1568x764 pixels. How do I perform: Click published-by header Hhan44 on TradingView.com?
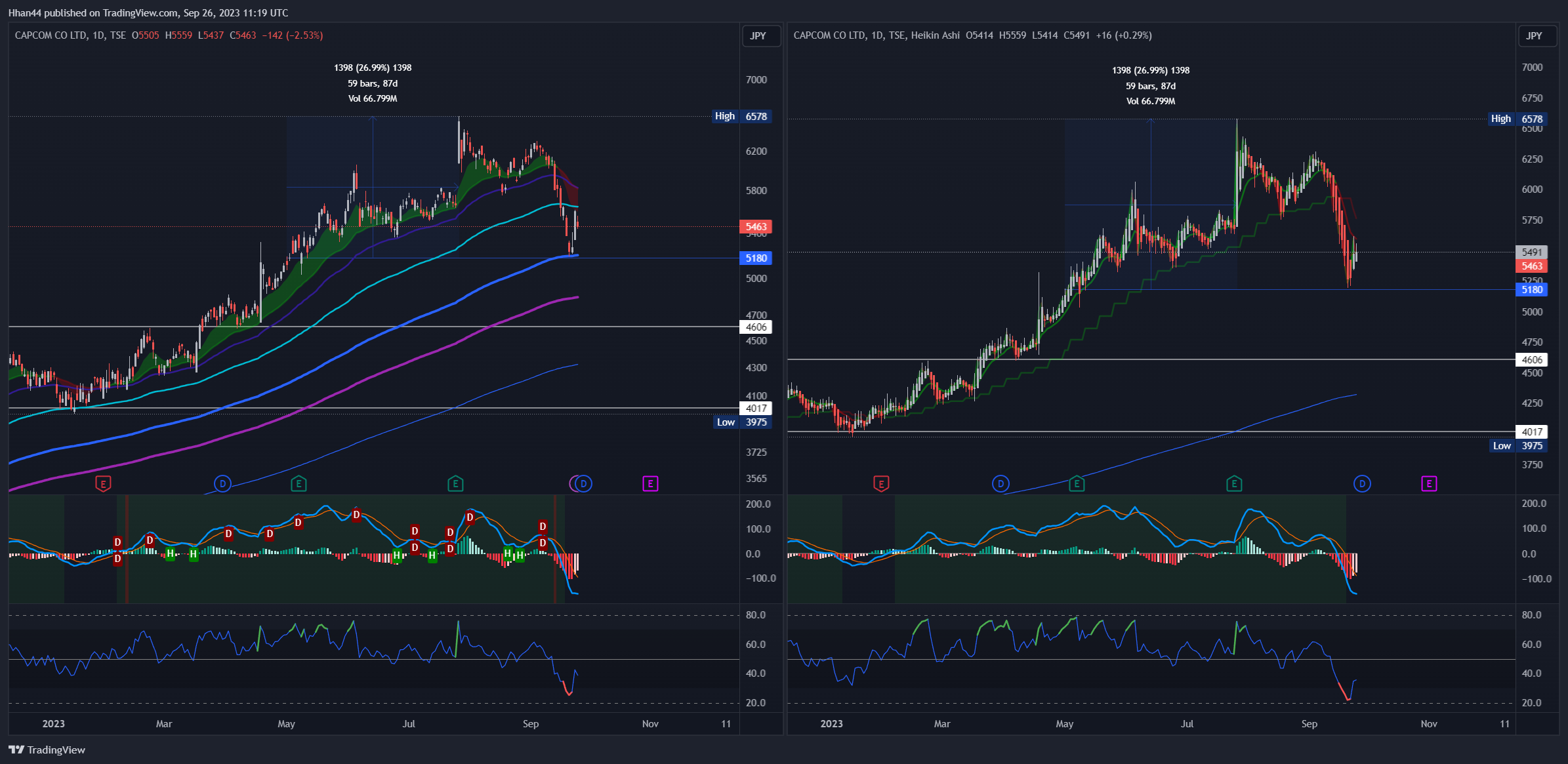[x=148, y=12]
